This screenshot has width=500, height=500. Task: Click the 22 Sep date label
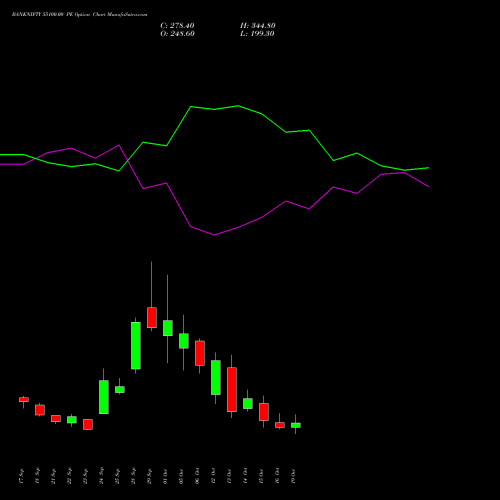pos(70,476)
